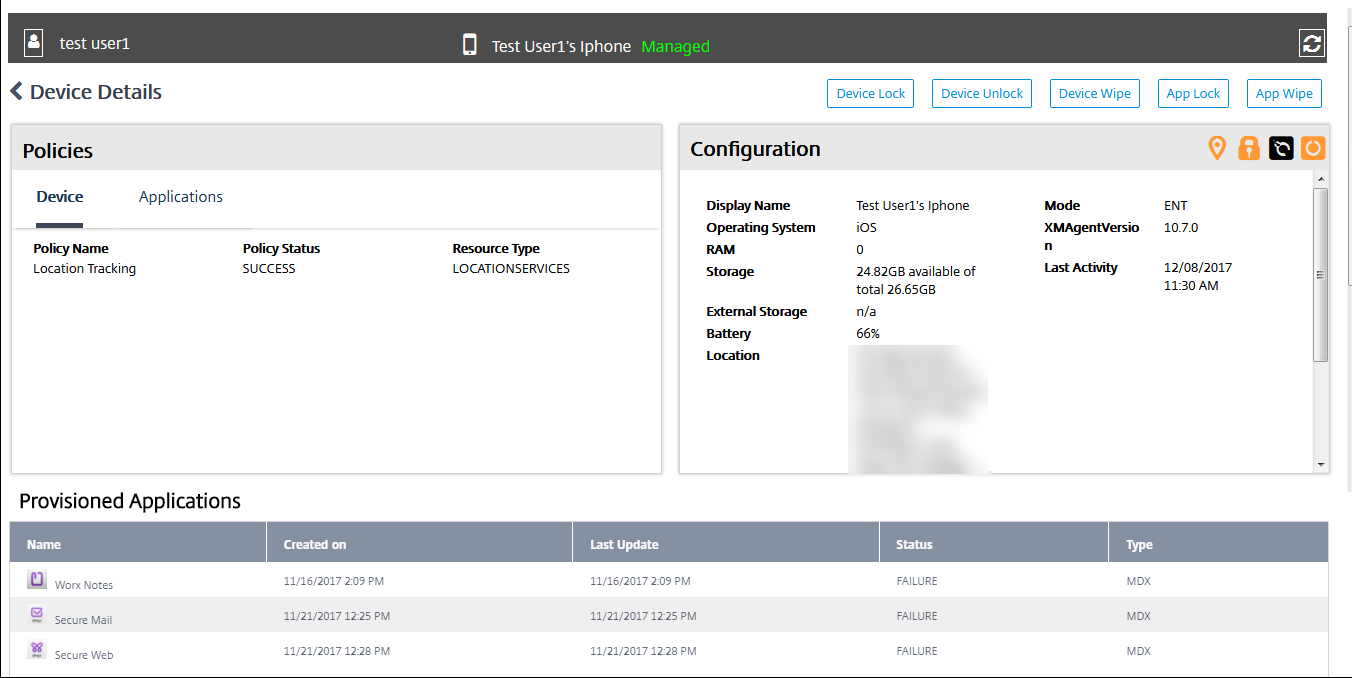Go back using the Device Details chevron
Image resolution: width=1352 pixels, height=678 pixels.
click(x=17, y=92)
